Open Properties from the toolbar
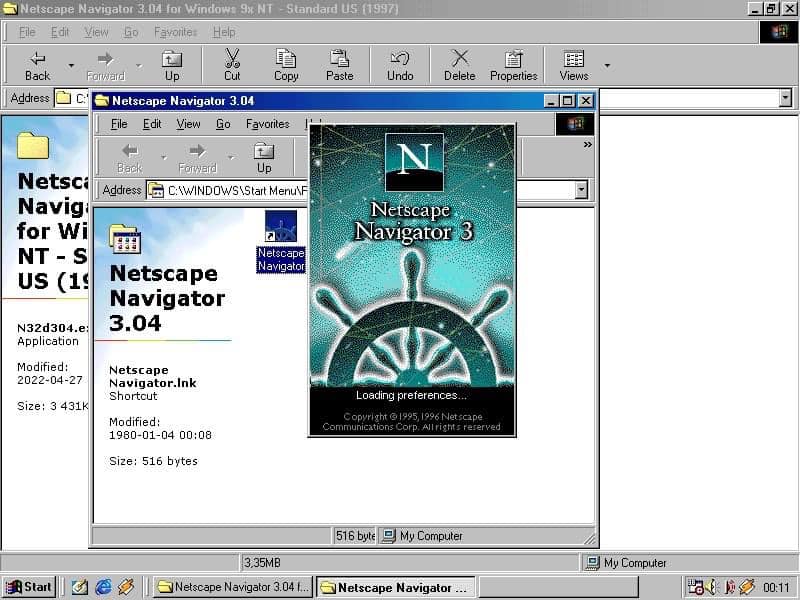Viewport: 800px width, 600px height. click(x=513, y=66)
